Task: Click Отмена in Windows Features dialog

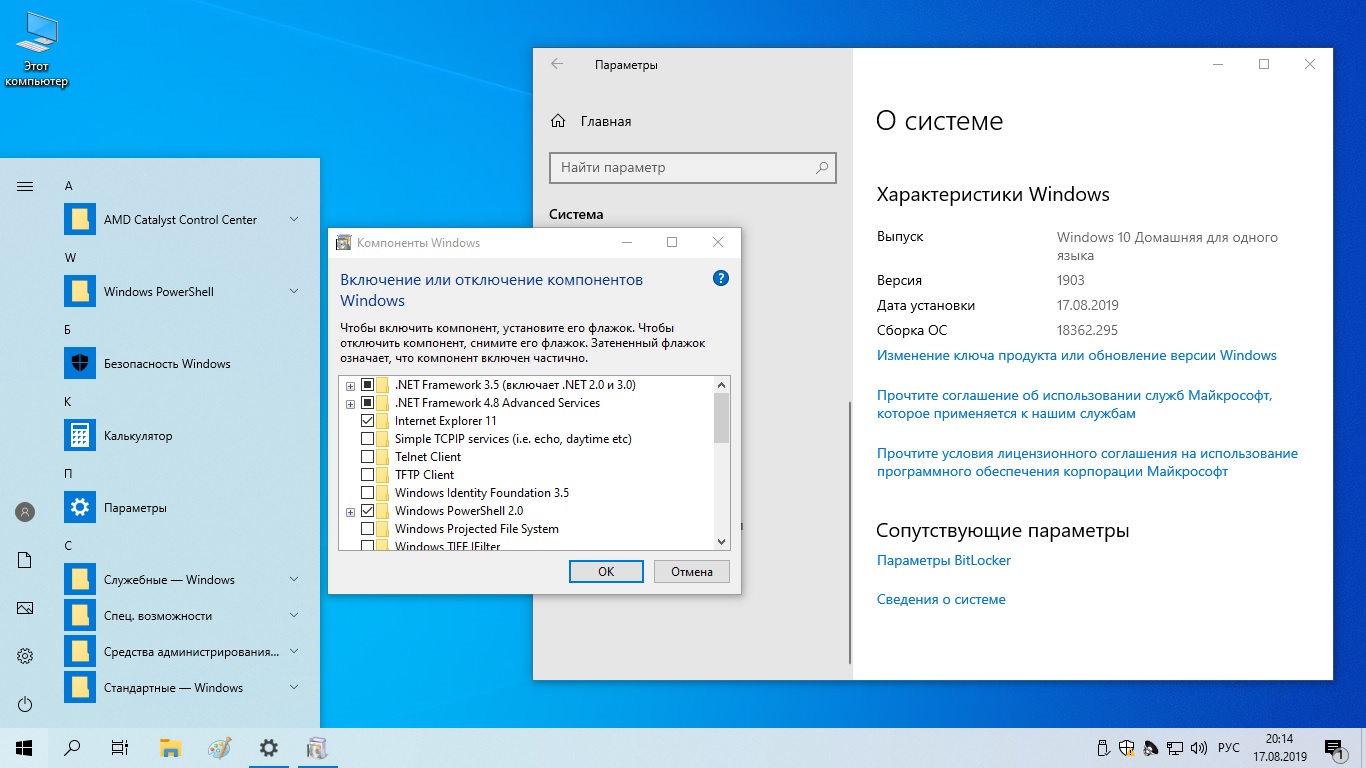Action: point(692,572)
